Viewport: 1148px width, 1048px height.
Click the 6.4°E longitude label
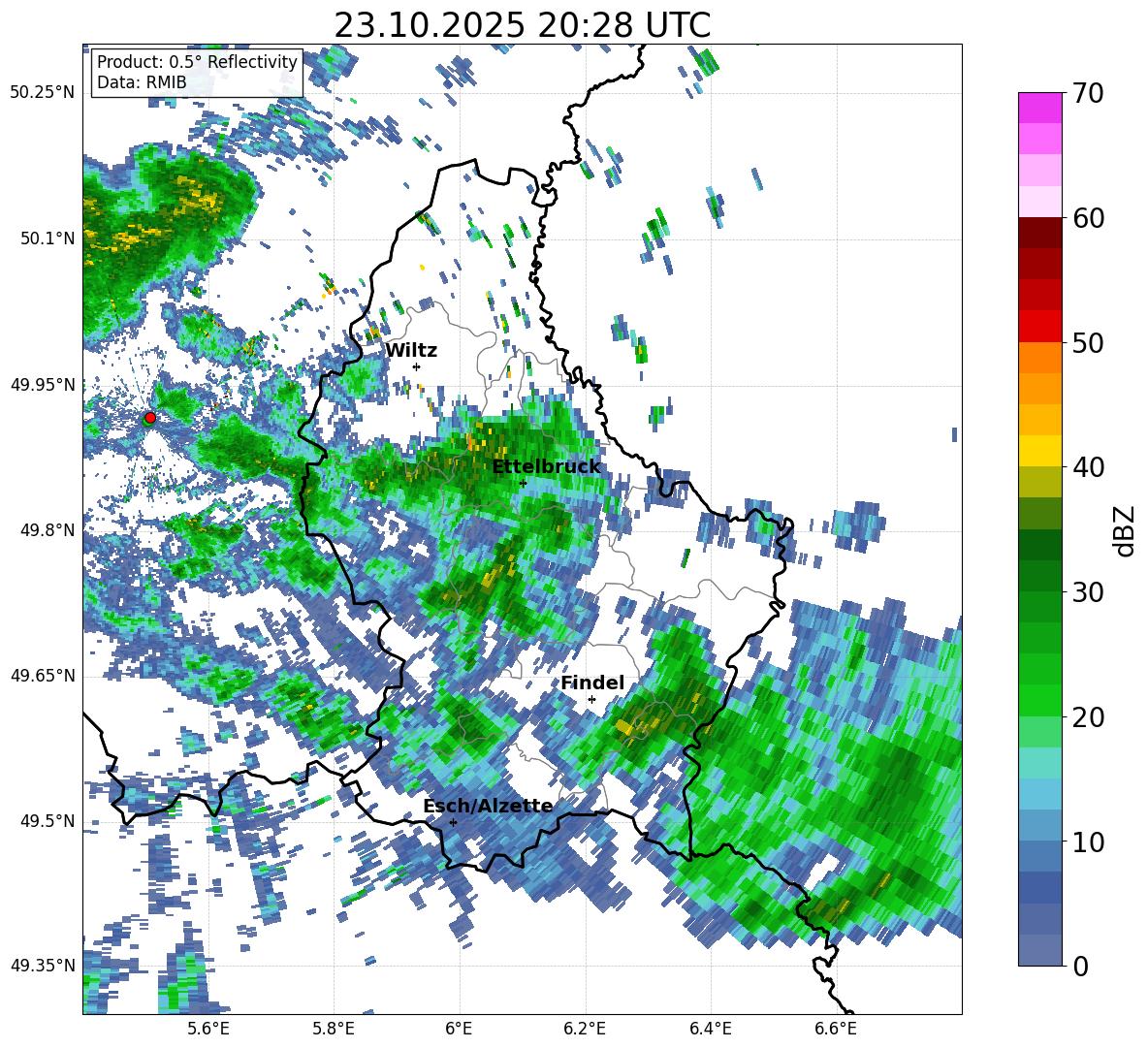pyautogui.click(x=710, y=1029)
